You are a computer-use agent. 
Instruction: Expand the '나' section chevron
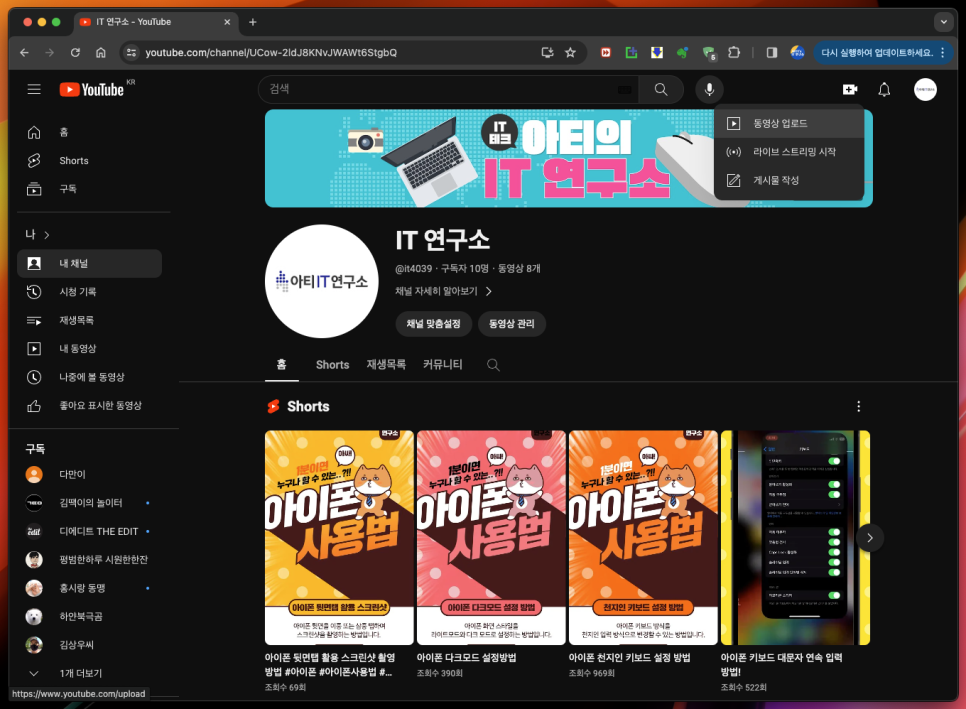click(x=47, y=235)
